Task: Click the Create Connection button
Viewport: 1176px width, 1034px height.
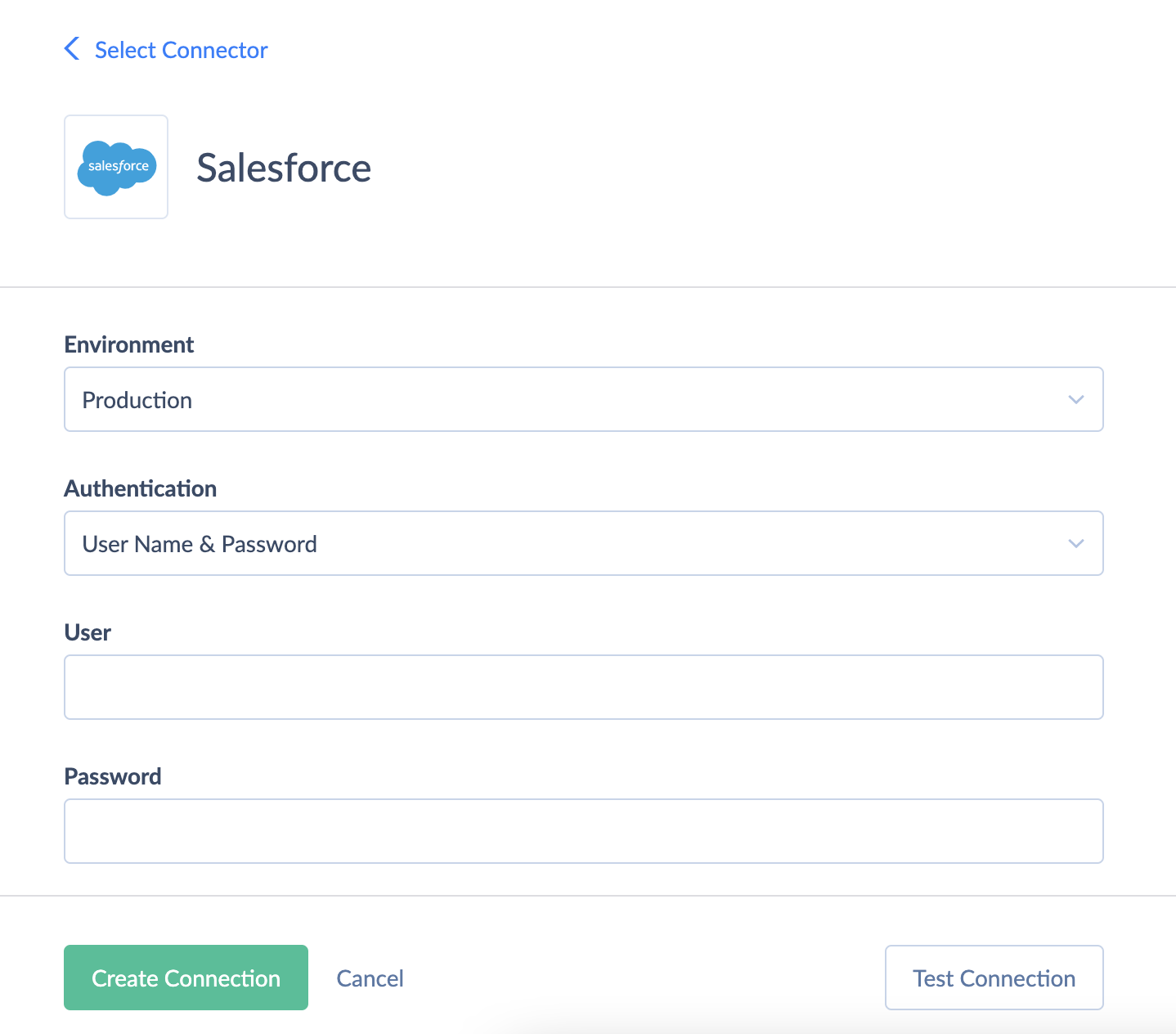Action: [x=185, y=978]
